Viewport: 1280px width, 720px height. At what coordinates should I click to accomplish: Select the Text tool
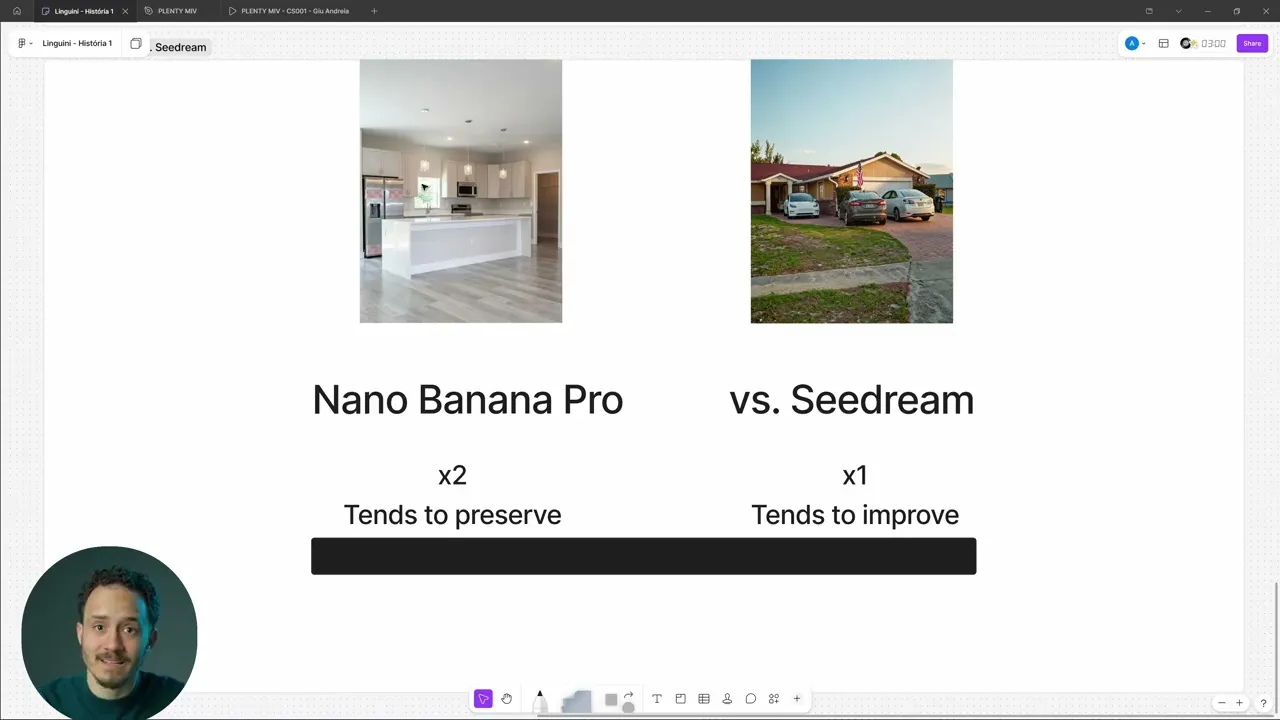pyautogui.click(x=657, y=699)
